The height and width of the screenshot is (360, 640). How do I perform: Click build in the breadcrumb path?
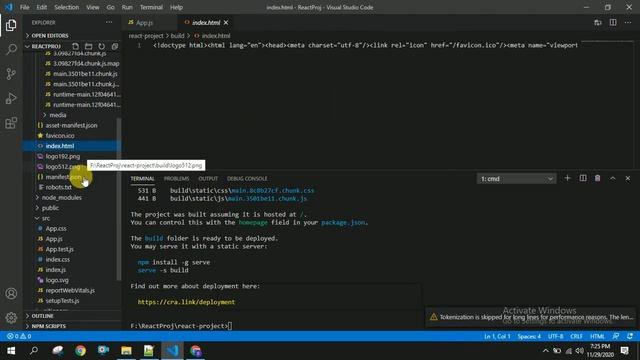coord(177,36)
